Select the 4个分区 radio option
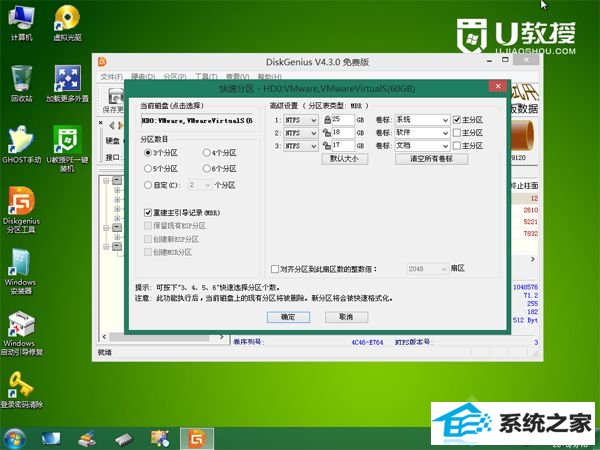 click(x=220, y=153)
